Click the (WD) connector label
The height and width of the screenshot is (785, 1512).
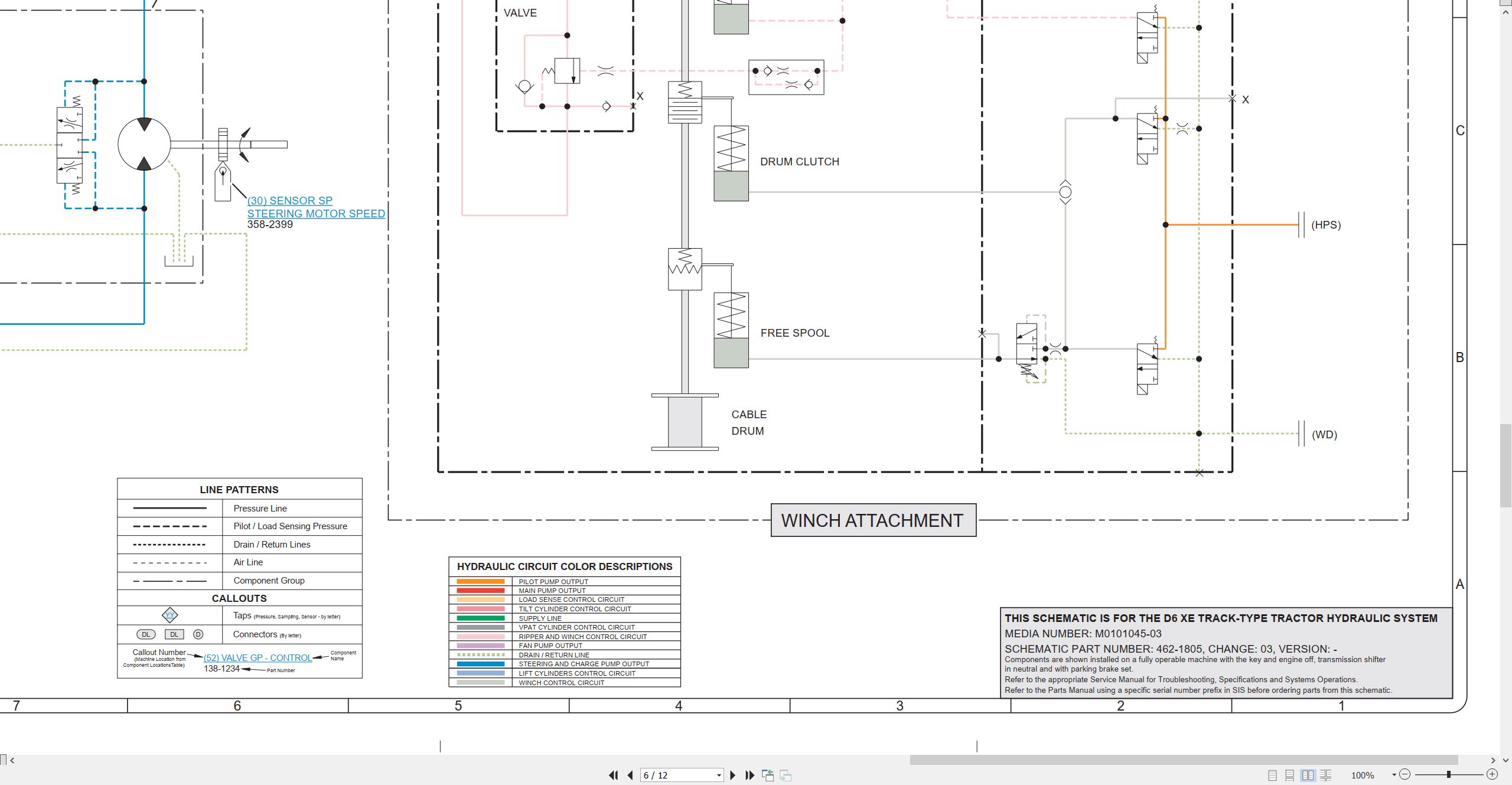coord(1324,435)
